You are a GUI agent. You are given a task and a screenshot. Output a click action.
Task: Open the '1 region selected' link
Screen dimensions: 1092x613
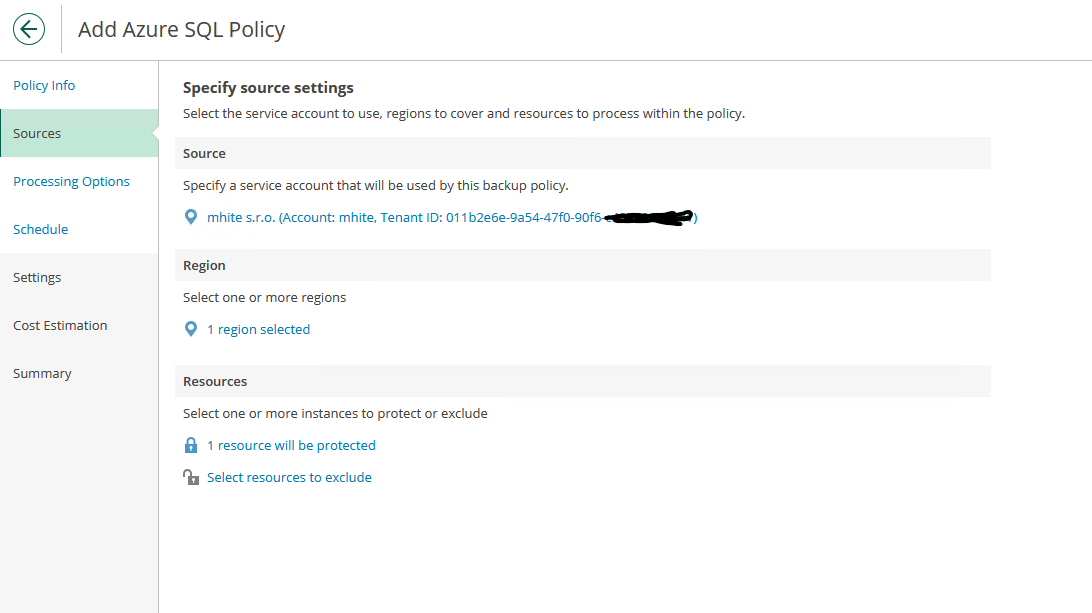(258, 329)
